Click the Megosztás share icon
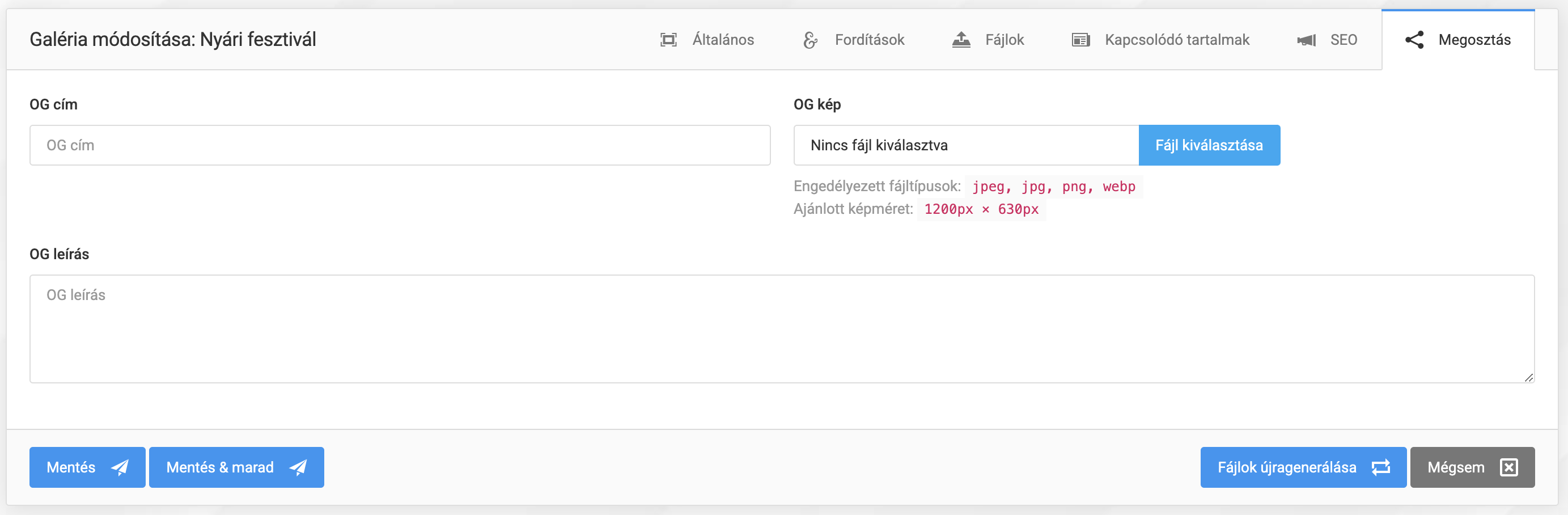The image size is (1568, 515). pyautogui.click(x=1414, y=40)
